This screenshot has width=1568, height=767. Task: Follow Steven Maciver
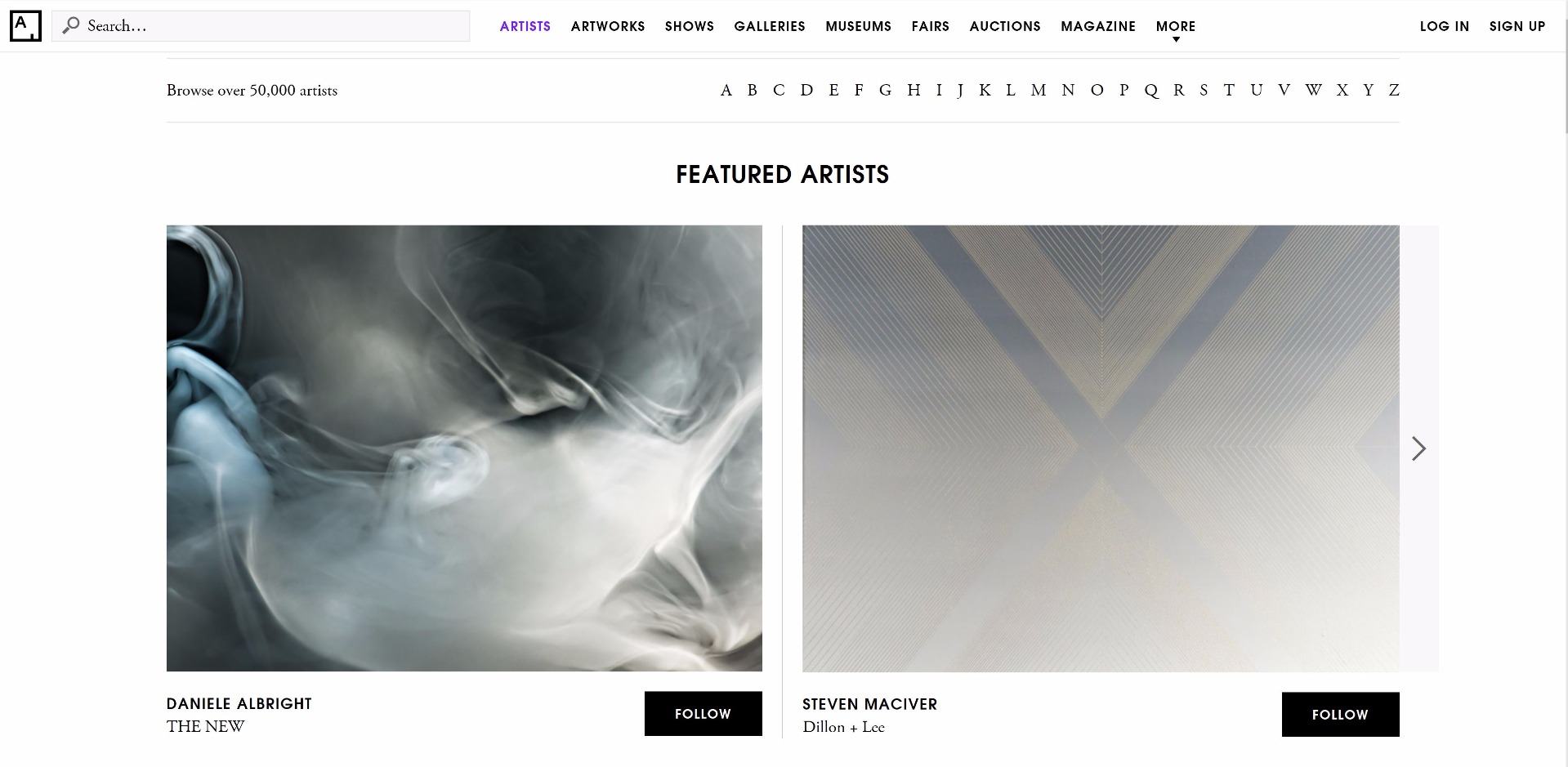coord(1340,715)
